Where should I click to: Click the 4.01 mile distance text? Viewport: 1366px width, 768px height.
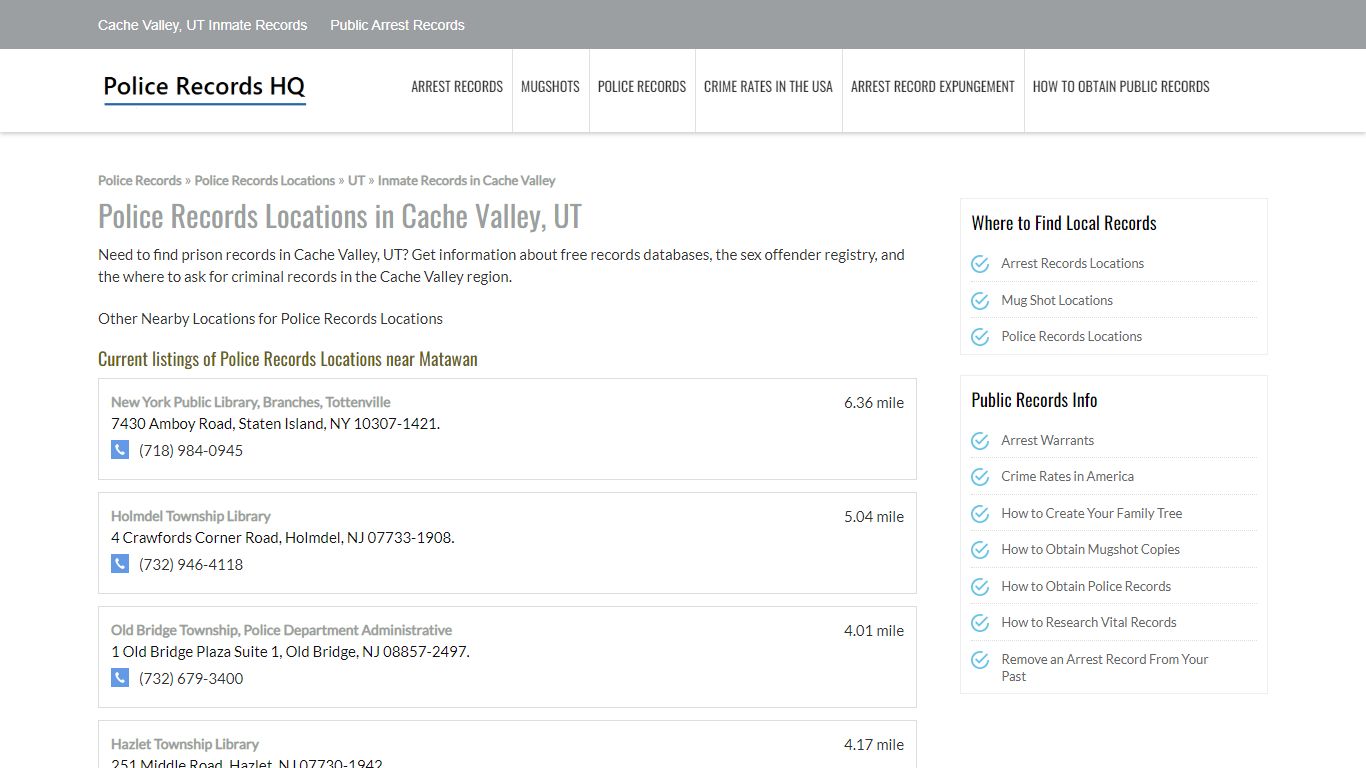pos(873,631)
